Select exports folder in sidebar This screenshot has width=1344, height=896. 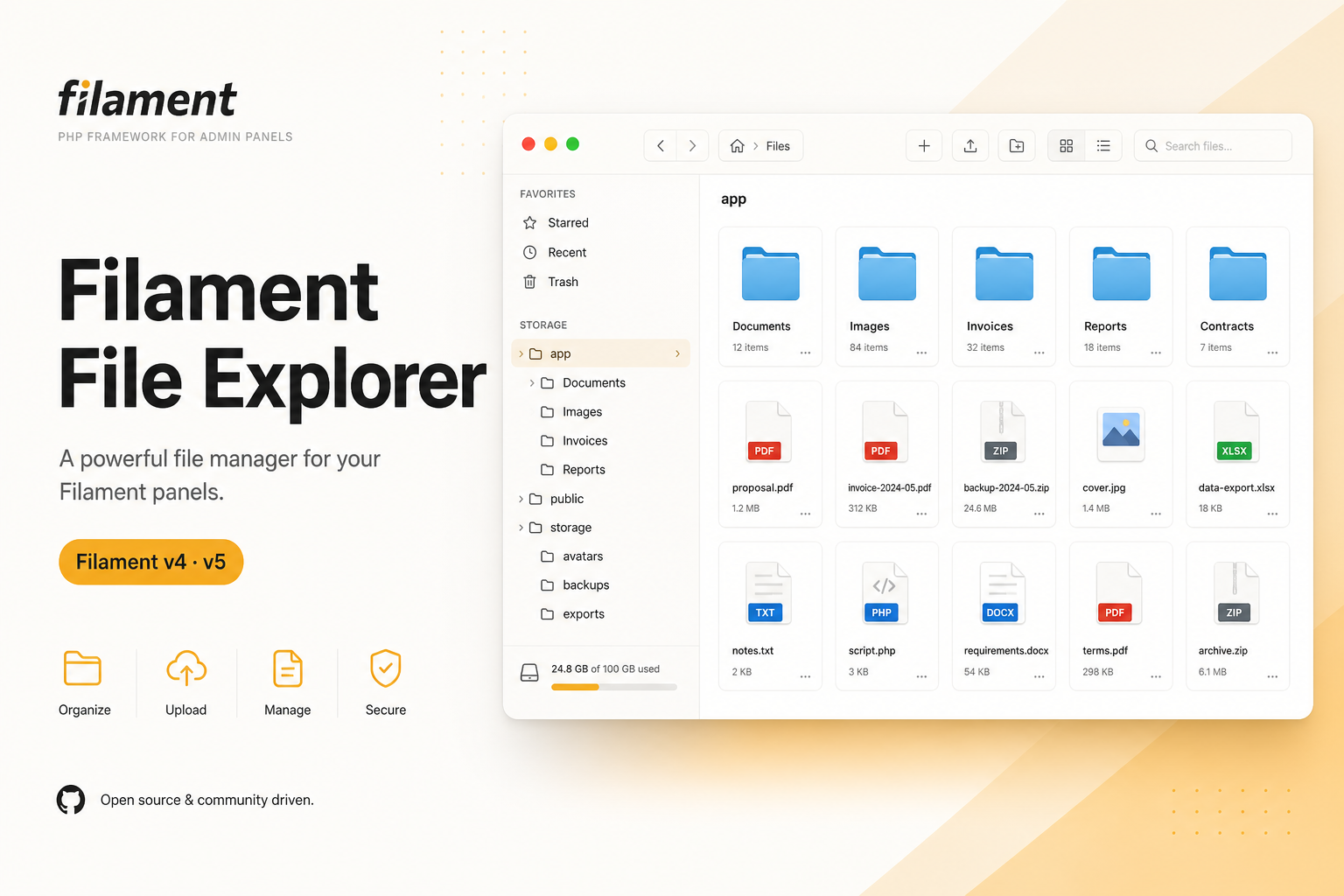coord(584,614)
